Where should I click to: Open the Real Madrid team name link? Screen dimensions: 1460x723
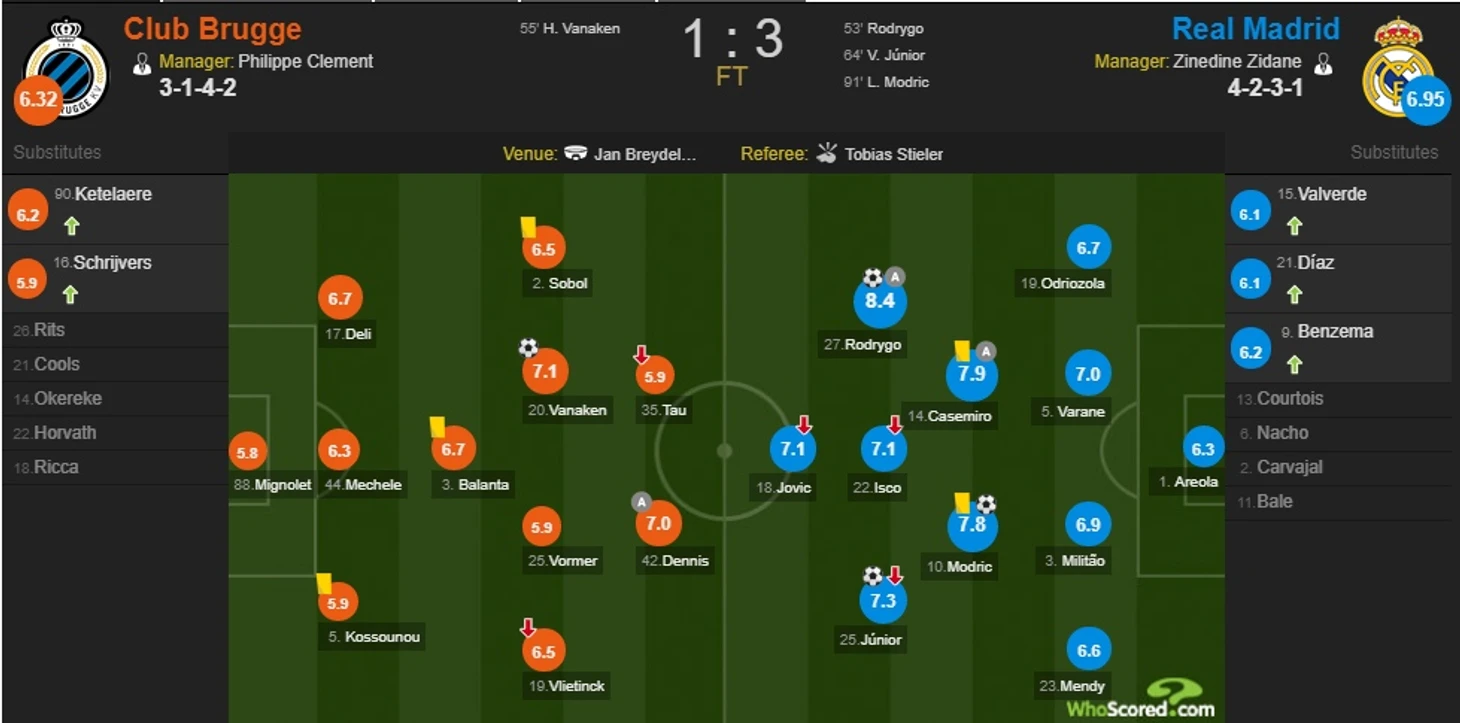pyautogui.click(x=1255, y=29)
